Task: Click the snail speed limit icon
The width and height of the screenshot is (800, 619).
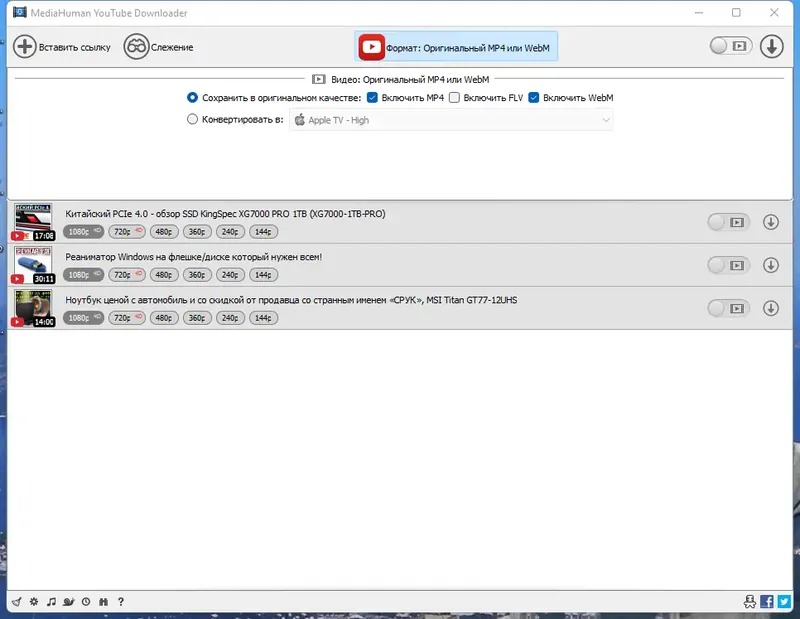Action: [x=68, y=602]
